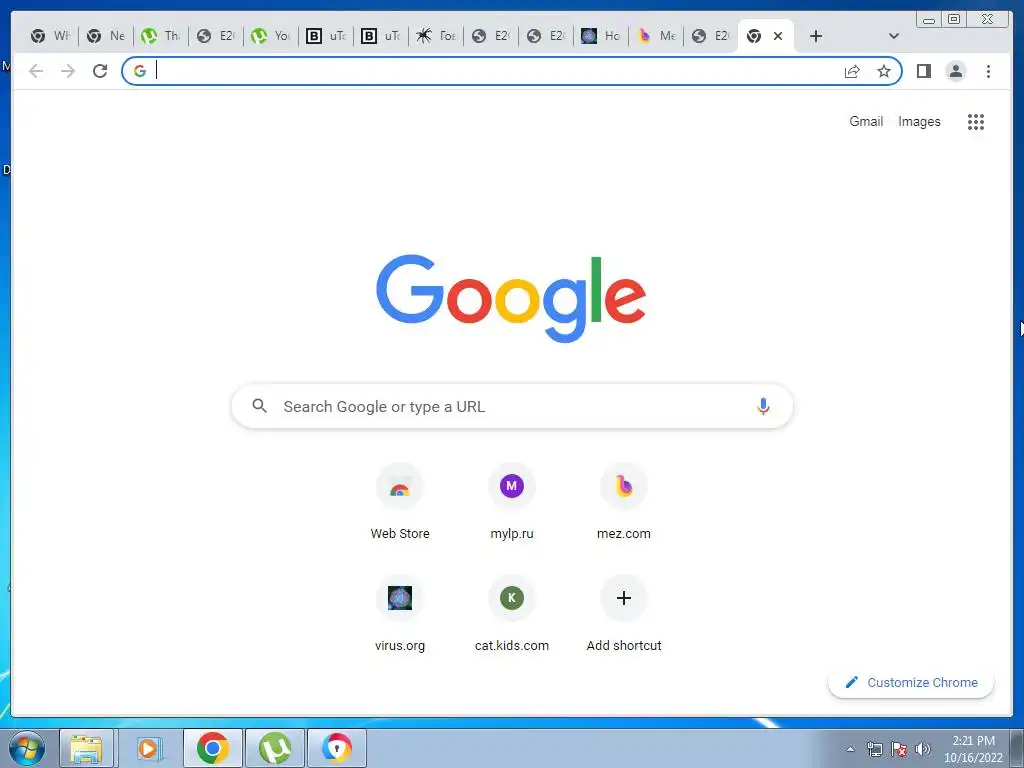Start a voice search with the microphone

[763, 406]
